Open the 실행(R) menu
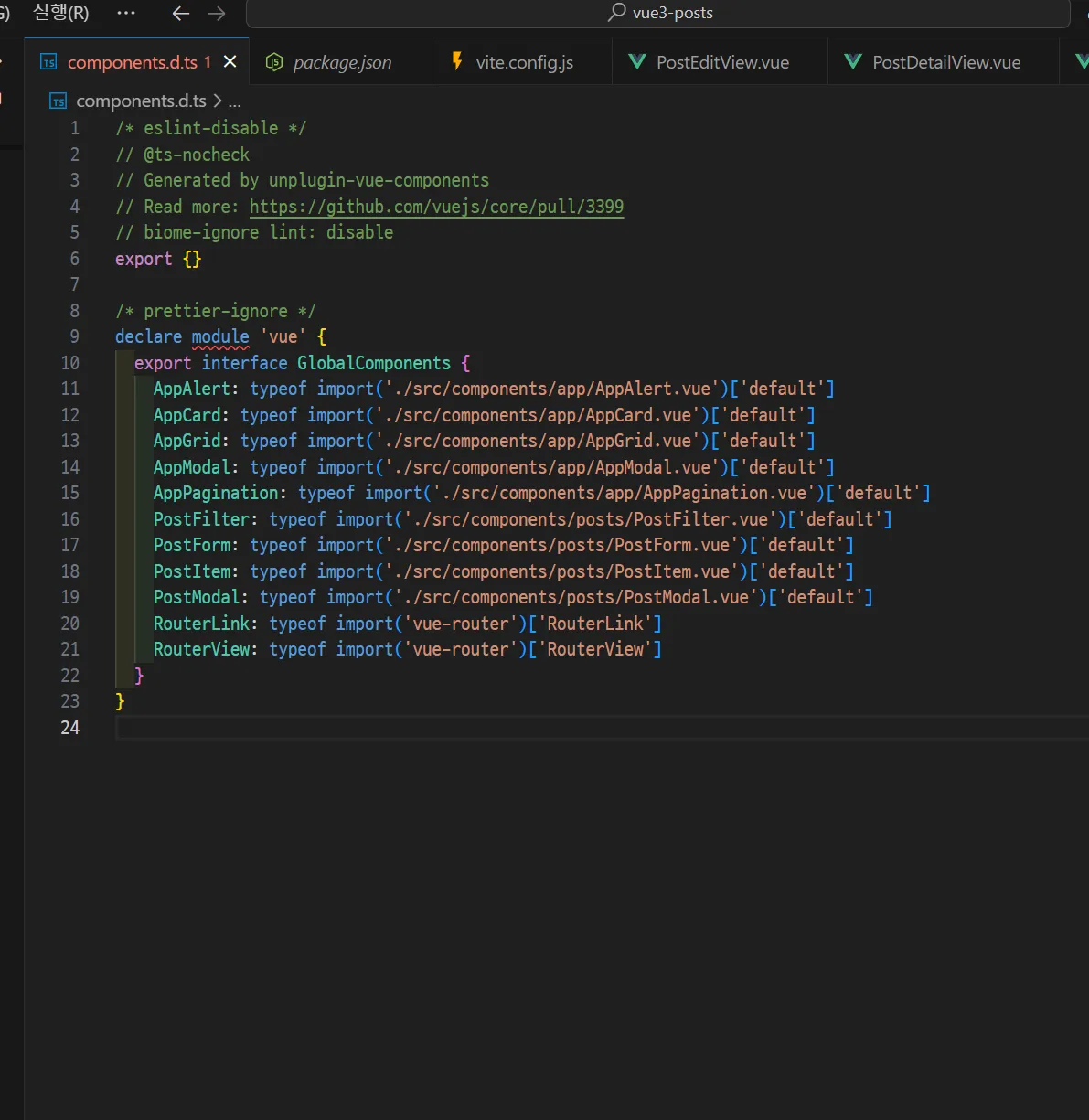Screen dimensions: 1089x1120 (60, 13)
